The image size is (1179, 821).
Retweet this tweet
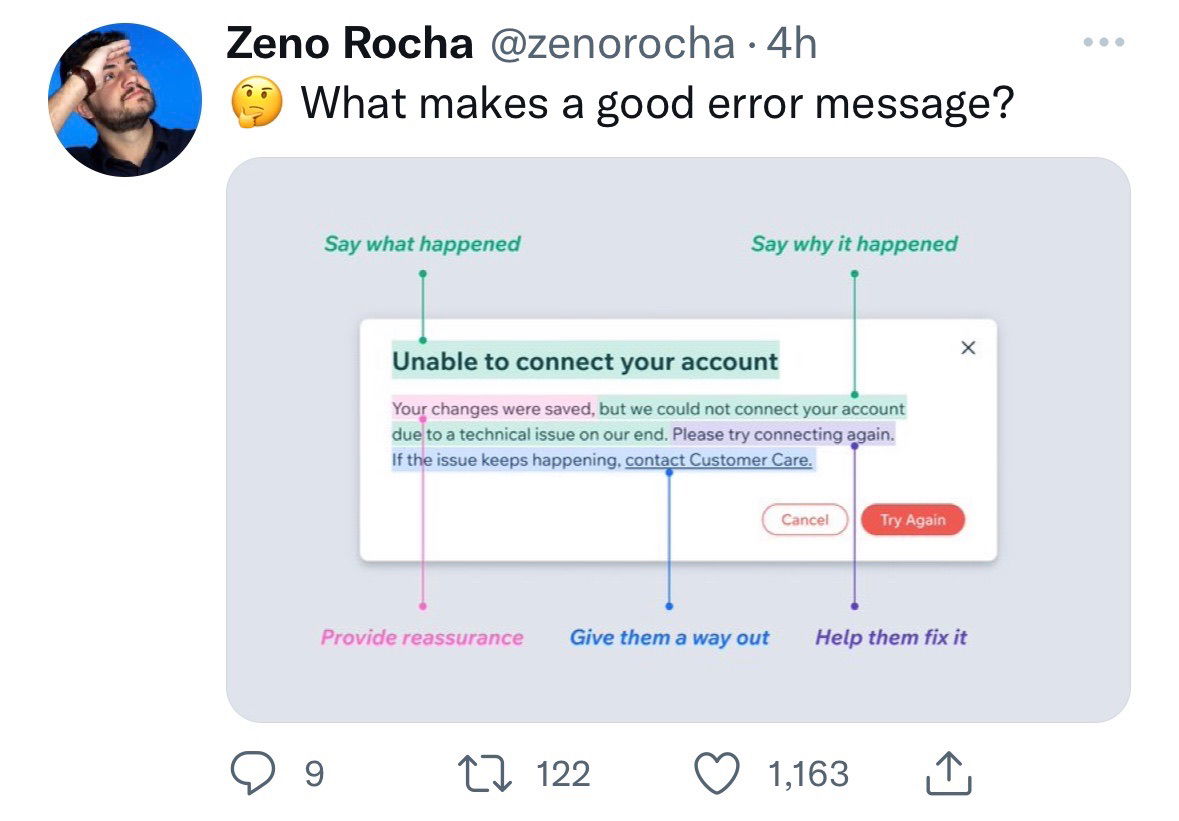[x=485, y=771]
